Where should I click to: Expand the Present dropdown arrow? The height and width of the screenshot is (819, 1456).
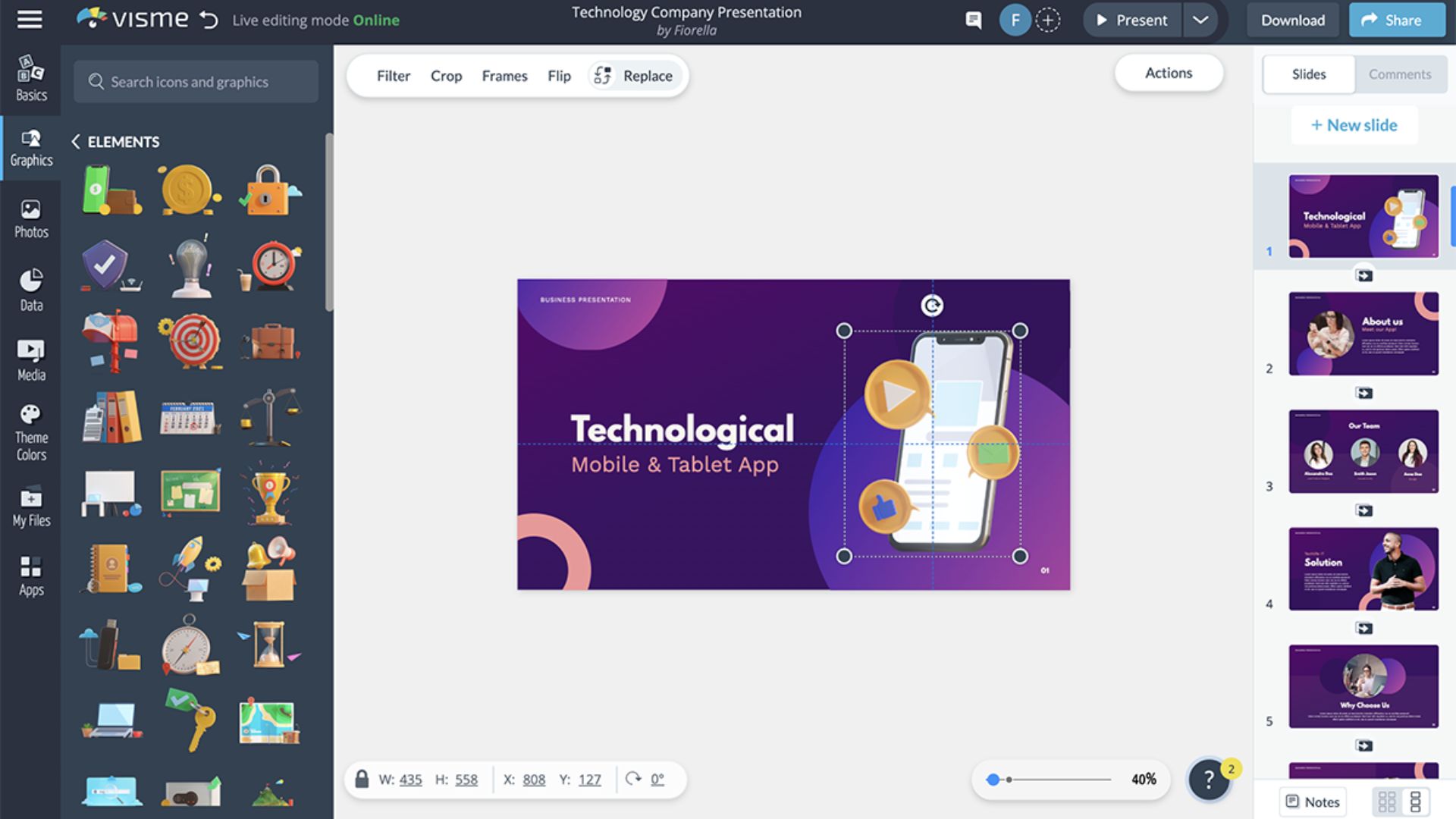[x=1200, y=20]
